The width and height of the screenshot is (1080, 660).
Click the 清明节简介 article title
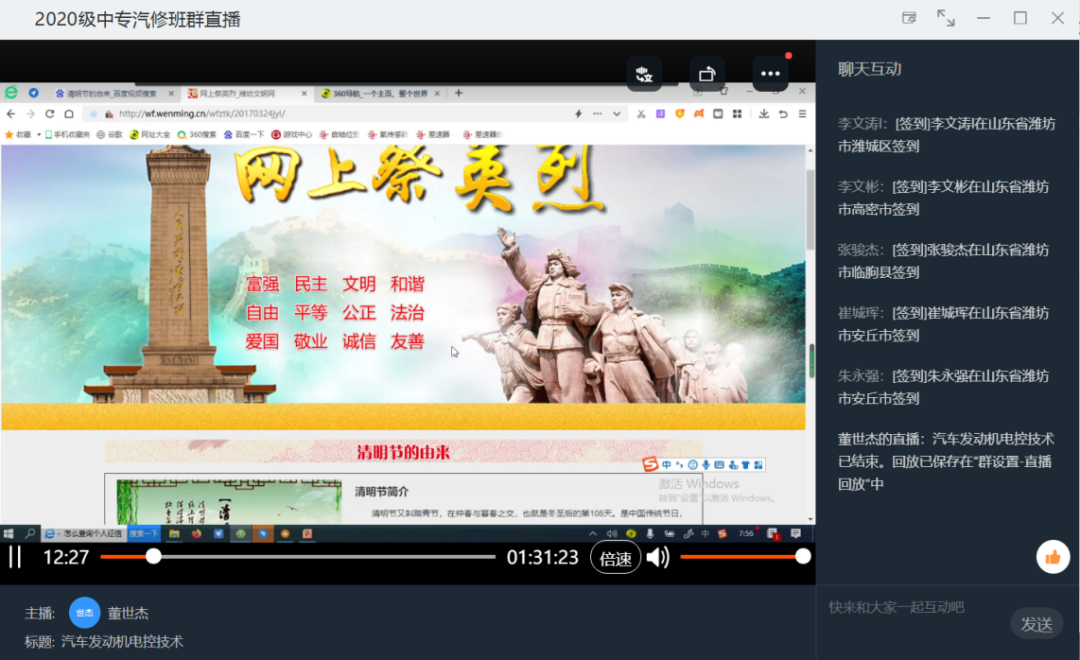tap(382, 491)
